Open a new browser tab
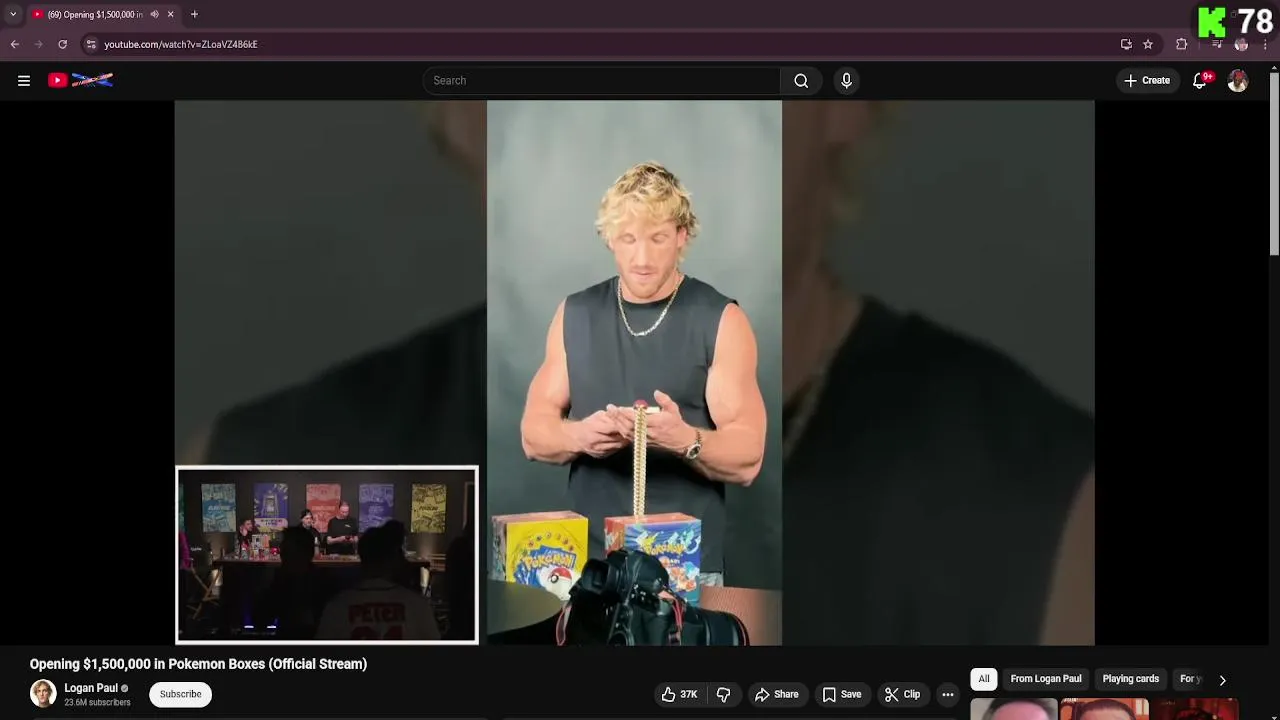The image size is (1280, 720). 194,14
